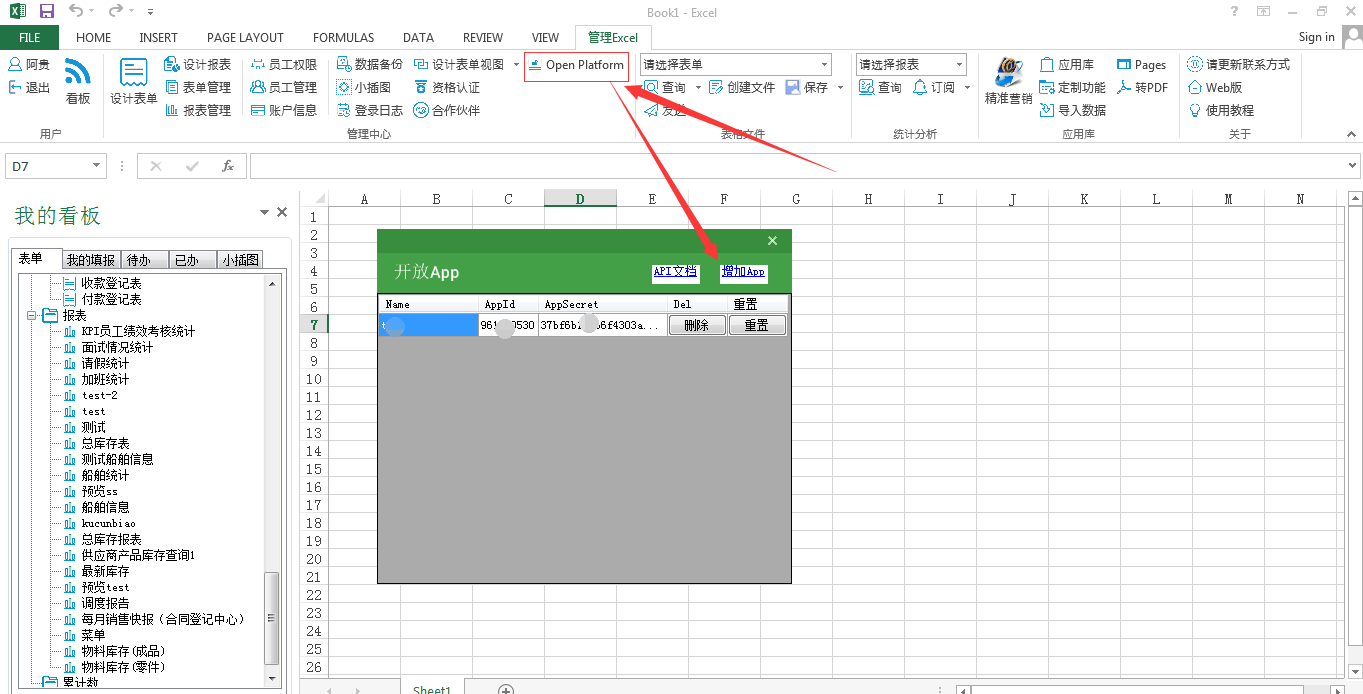Click 导入数据 import data

point(1073,110)
